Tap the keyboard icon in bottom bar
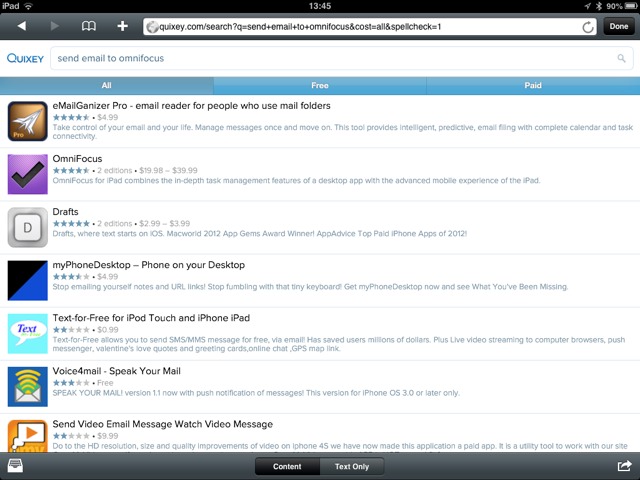The width and height of the screenshot is (640, 480). (x=16, y=466)
